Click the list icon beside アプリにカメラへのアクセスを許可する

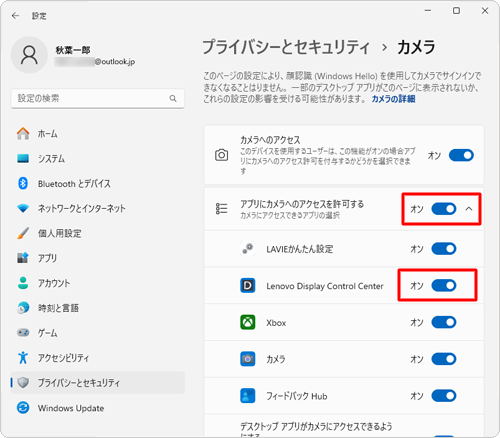pos(221,209)
